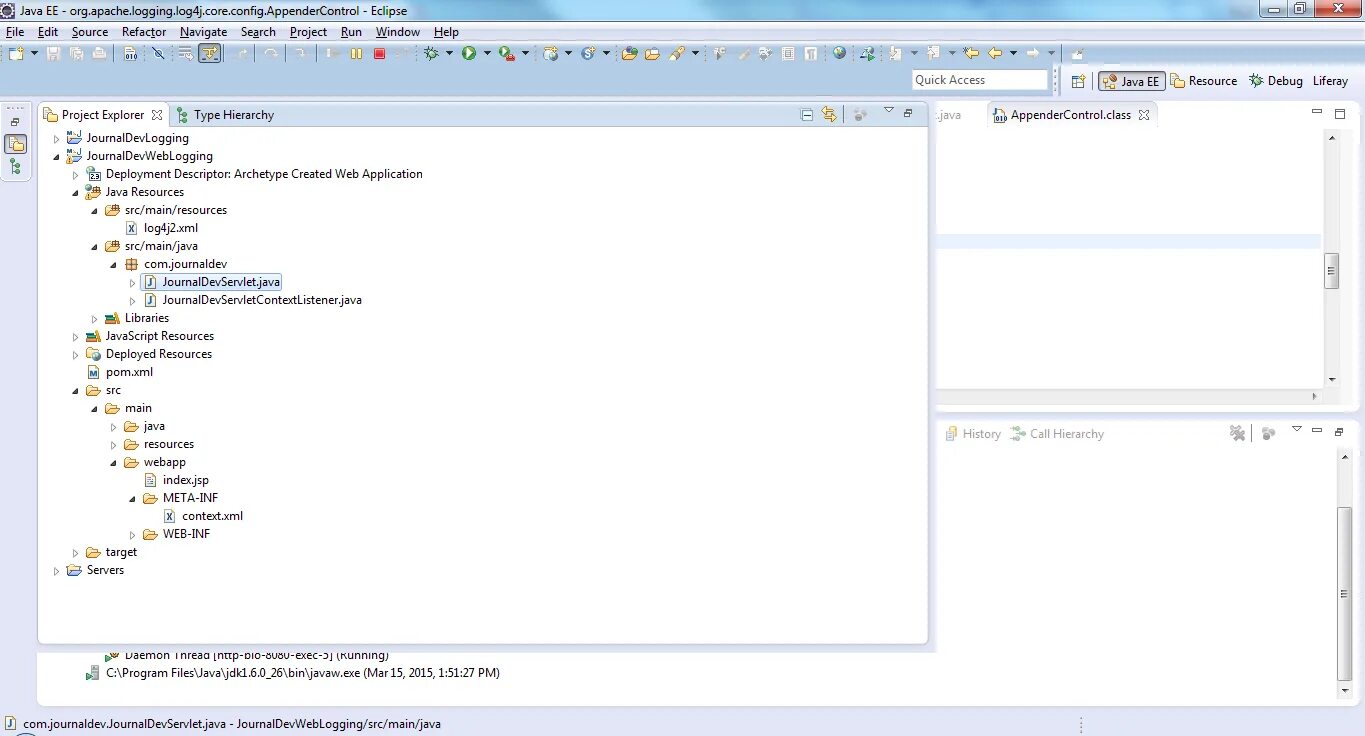This screenshot has height=736, width=1365.
Task: Select JournalDevServletContextListener.java file
Action: click(252, 300)
